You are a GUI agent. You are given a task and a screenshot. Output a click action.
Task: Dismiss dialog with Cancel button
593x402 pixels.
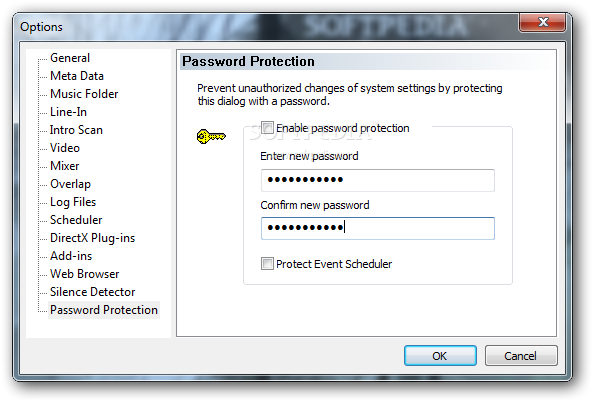pos(521,355)
